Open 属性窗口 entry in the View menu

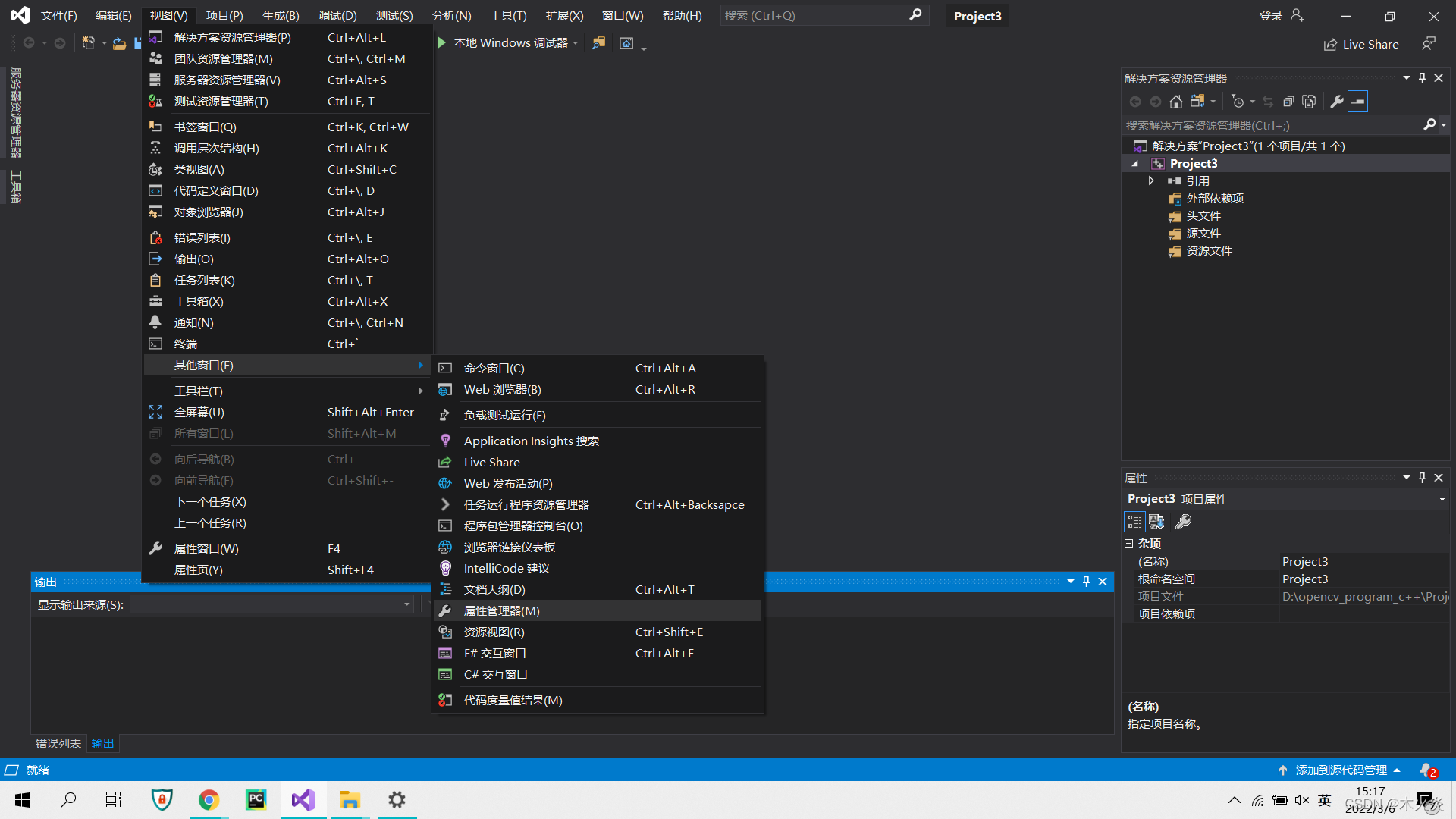[x=287, y=548]
